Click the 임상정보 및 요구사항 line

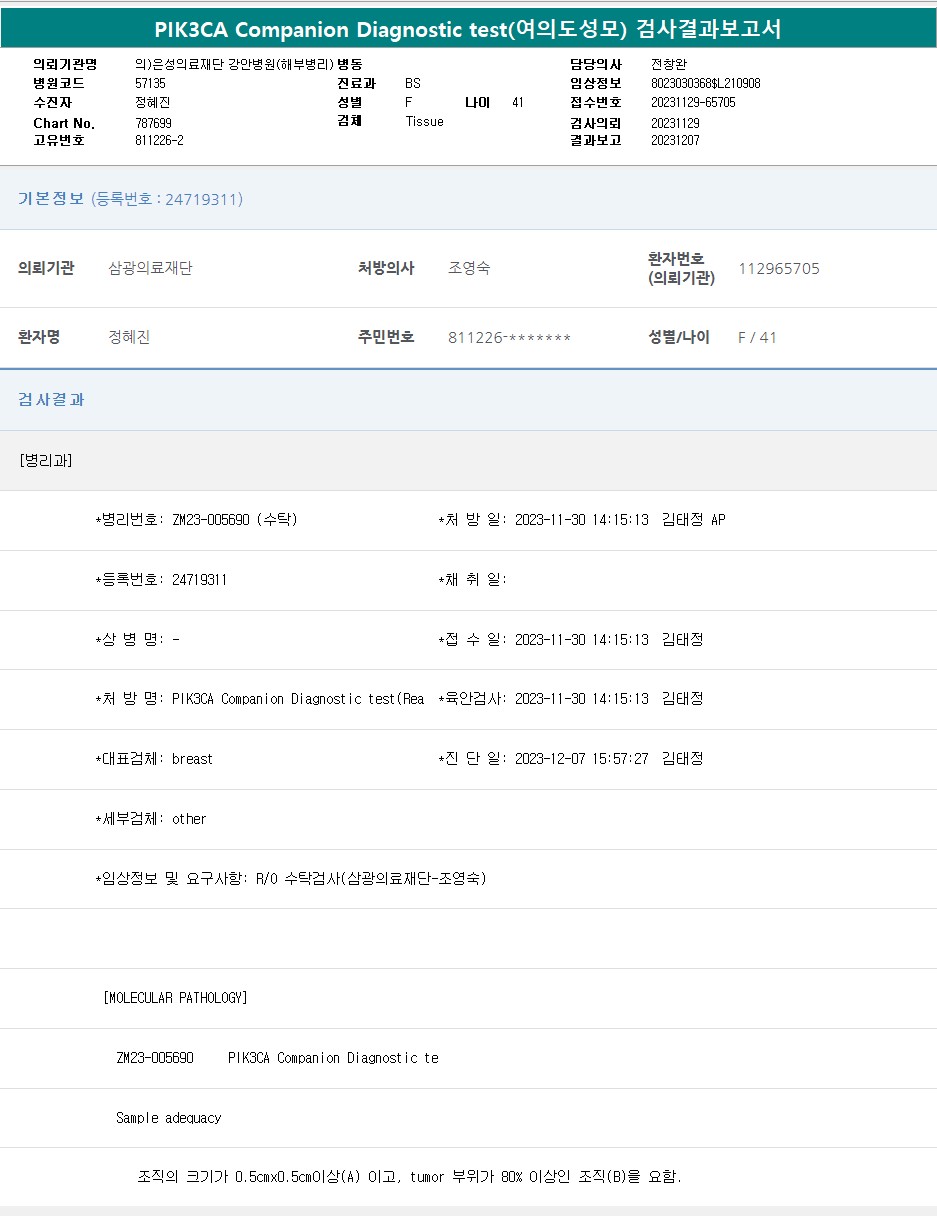point(291,879)
